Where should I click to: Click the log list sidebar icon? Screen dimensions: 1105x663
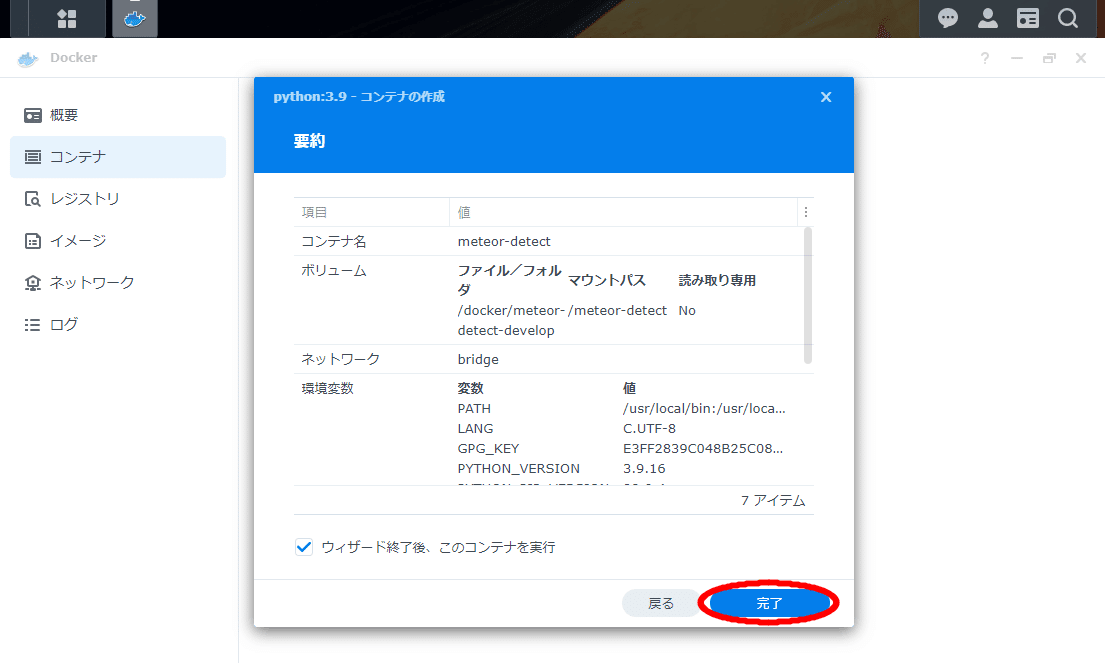(32, 325)
